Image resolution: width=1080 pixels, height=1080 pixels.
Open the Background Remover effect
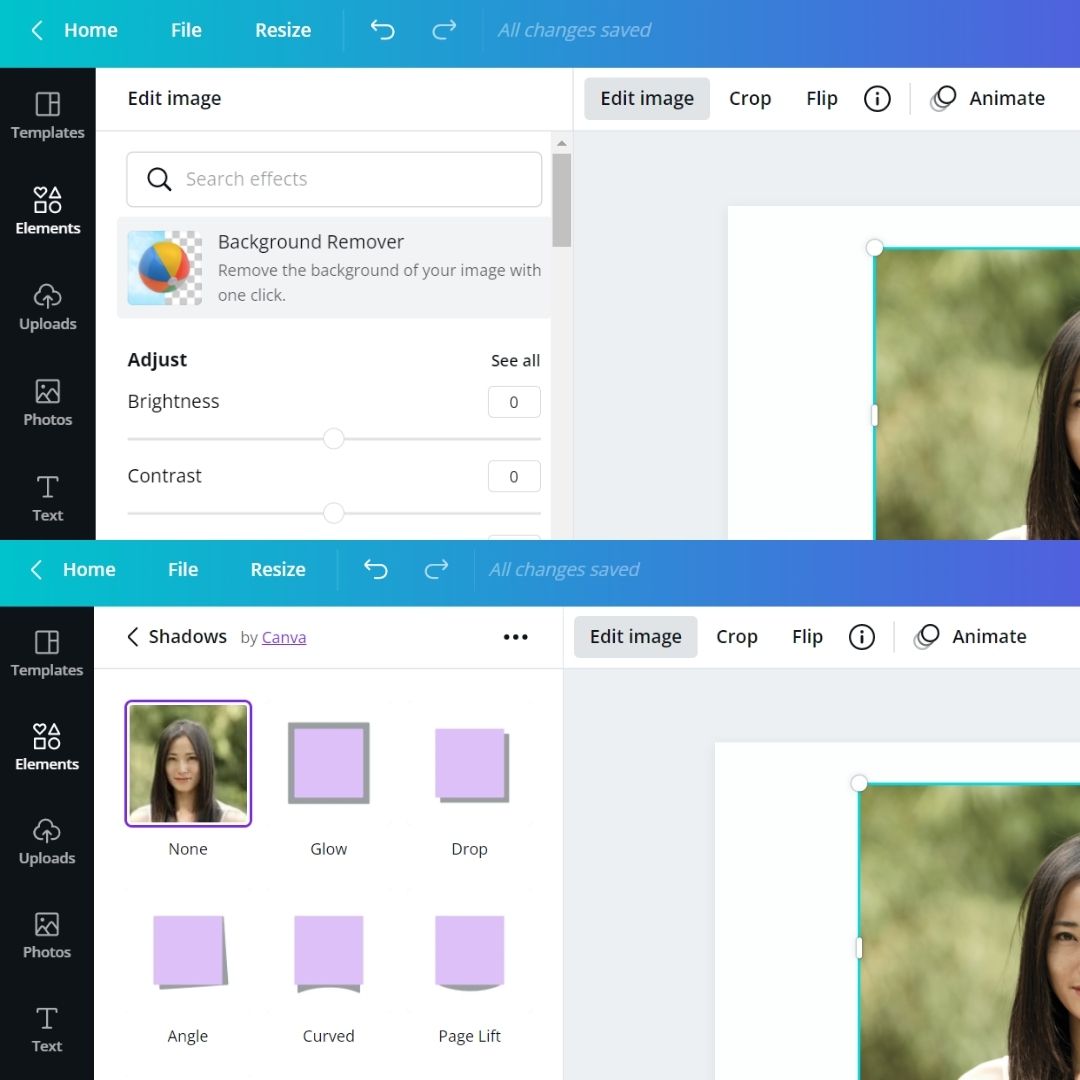coord(333,267)
